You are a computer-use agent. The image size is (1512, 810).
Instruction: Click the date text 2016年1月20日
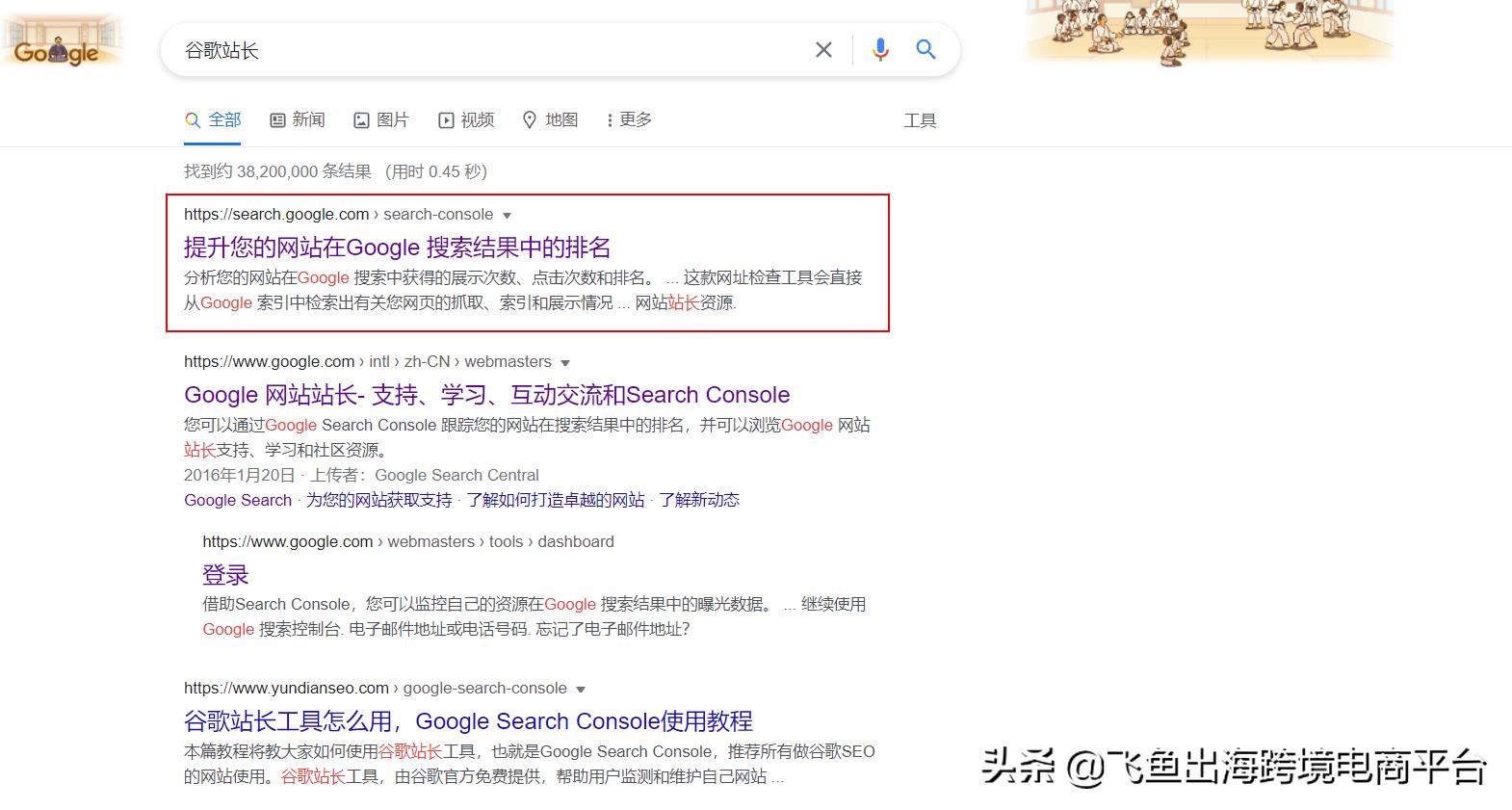239,475
